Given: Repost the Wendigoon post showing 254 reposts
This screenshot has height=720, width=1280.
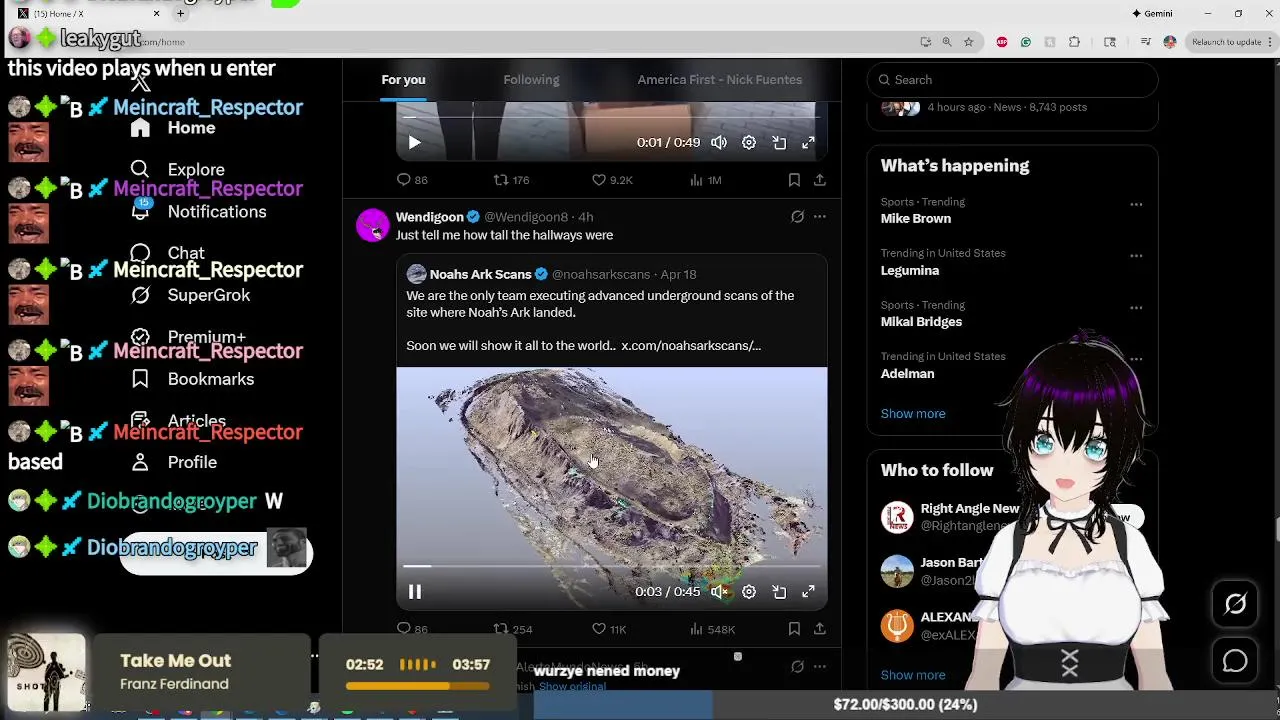Looking at the screenshot, I should [501, 629].
